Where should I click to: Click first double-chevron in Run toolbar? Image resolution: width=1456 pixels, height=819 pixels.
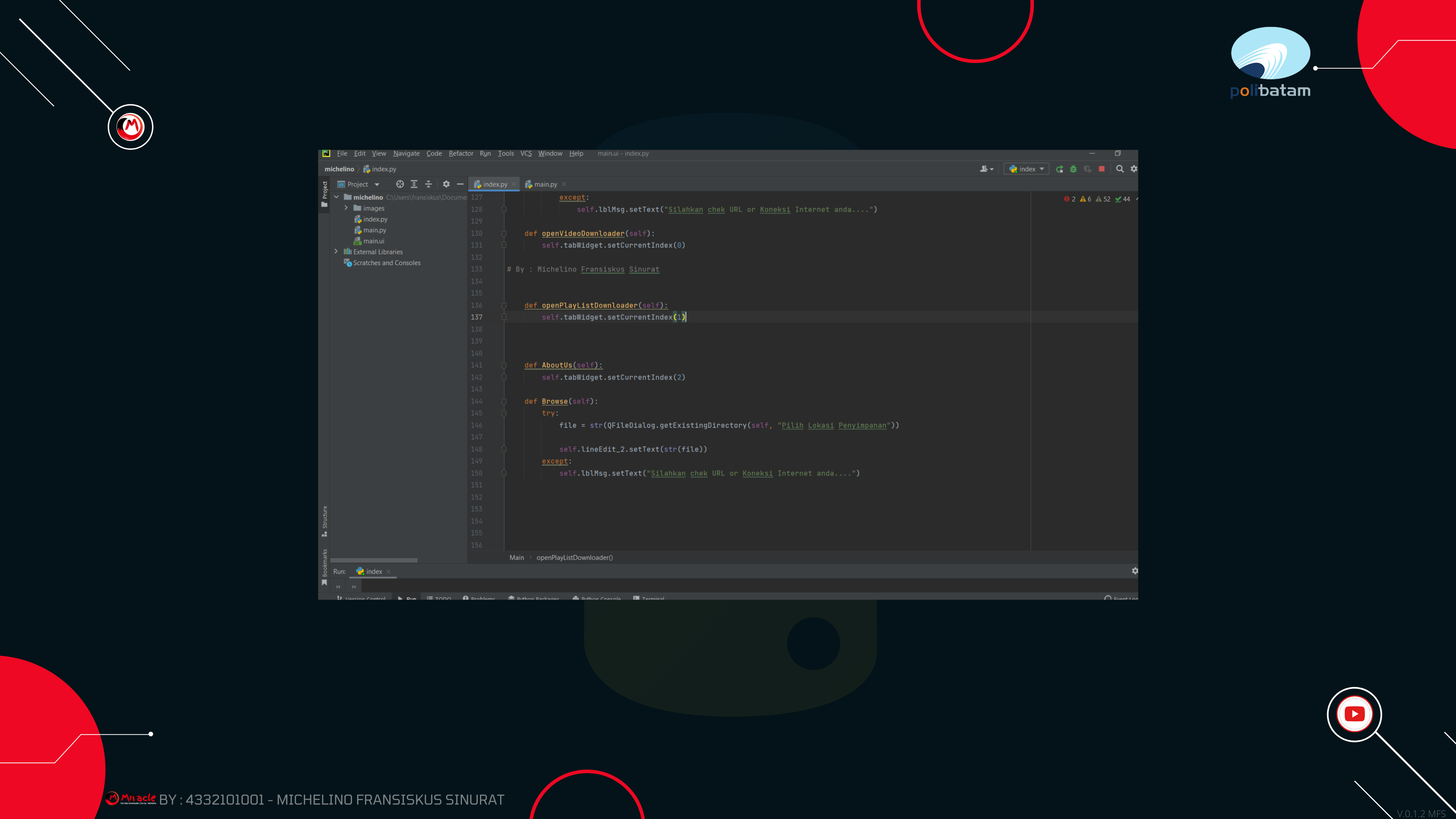338,587
